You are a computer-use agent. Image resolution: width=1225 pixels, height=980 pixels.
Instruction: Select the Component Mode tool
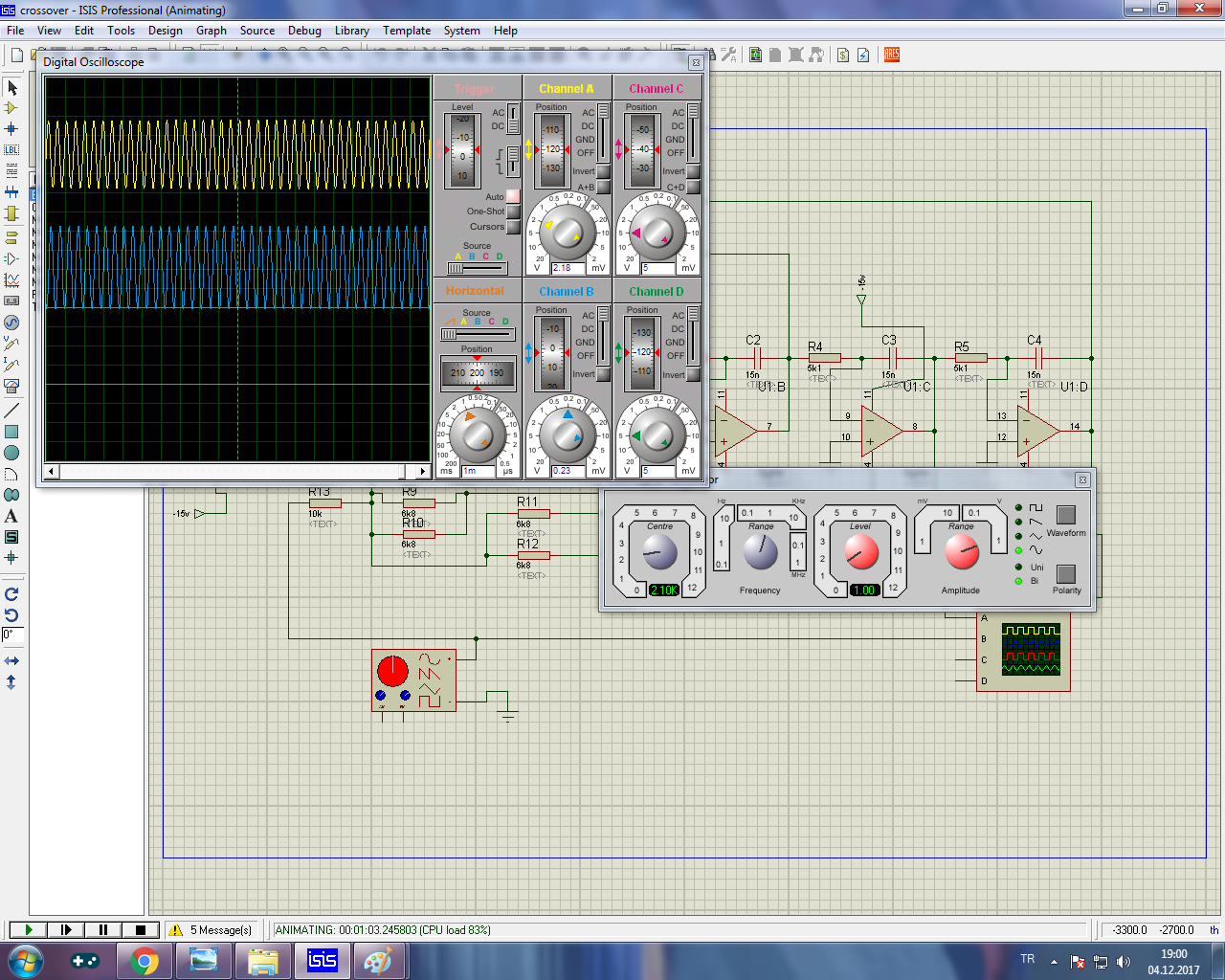pyautogui.click(x=11, y=108)
